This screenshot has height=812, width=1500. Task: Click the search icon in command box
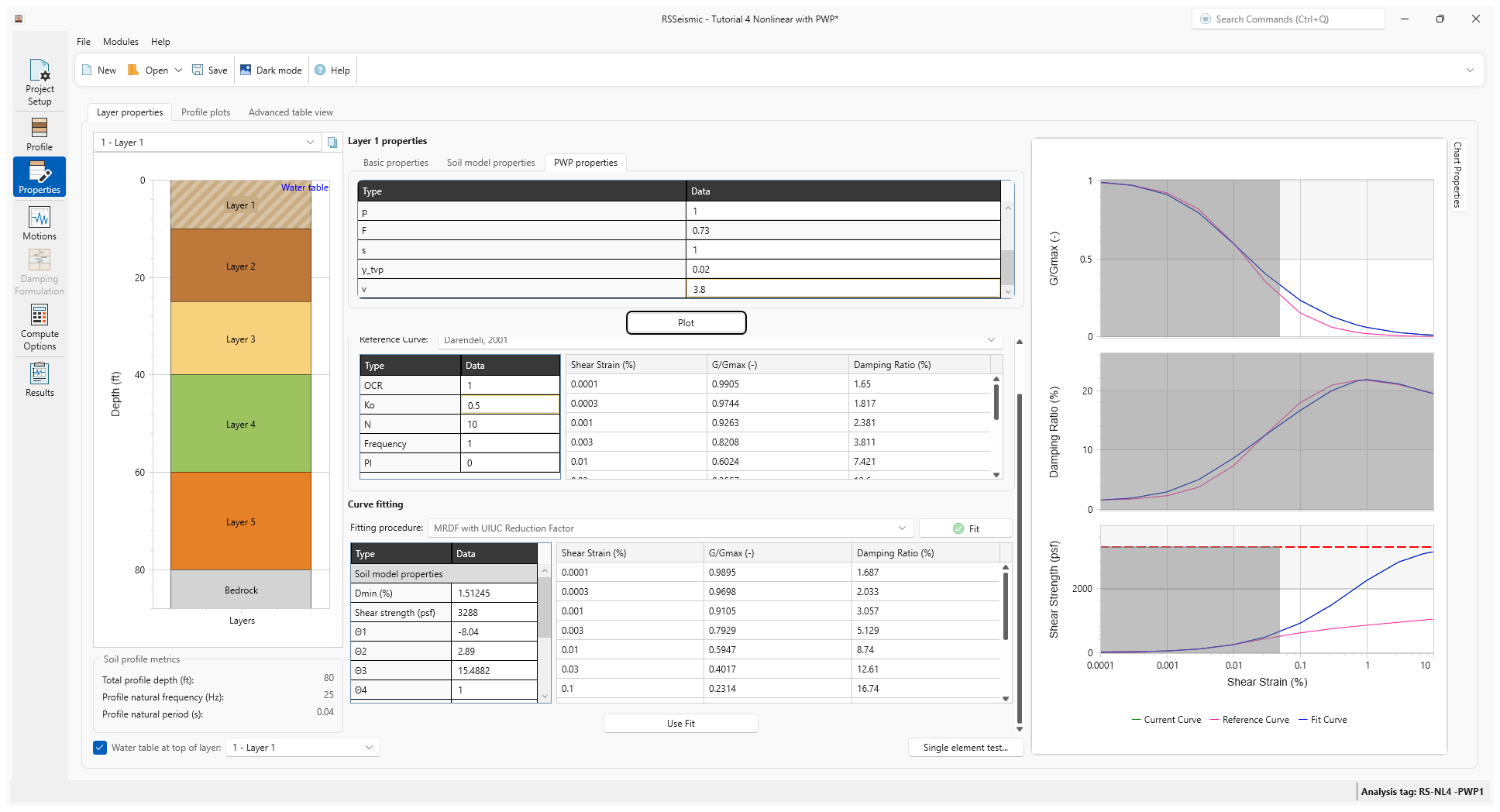point(1206,19)
